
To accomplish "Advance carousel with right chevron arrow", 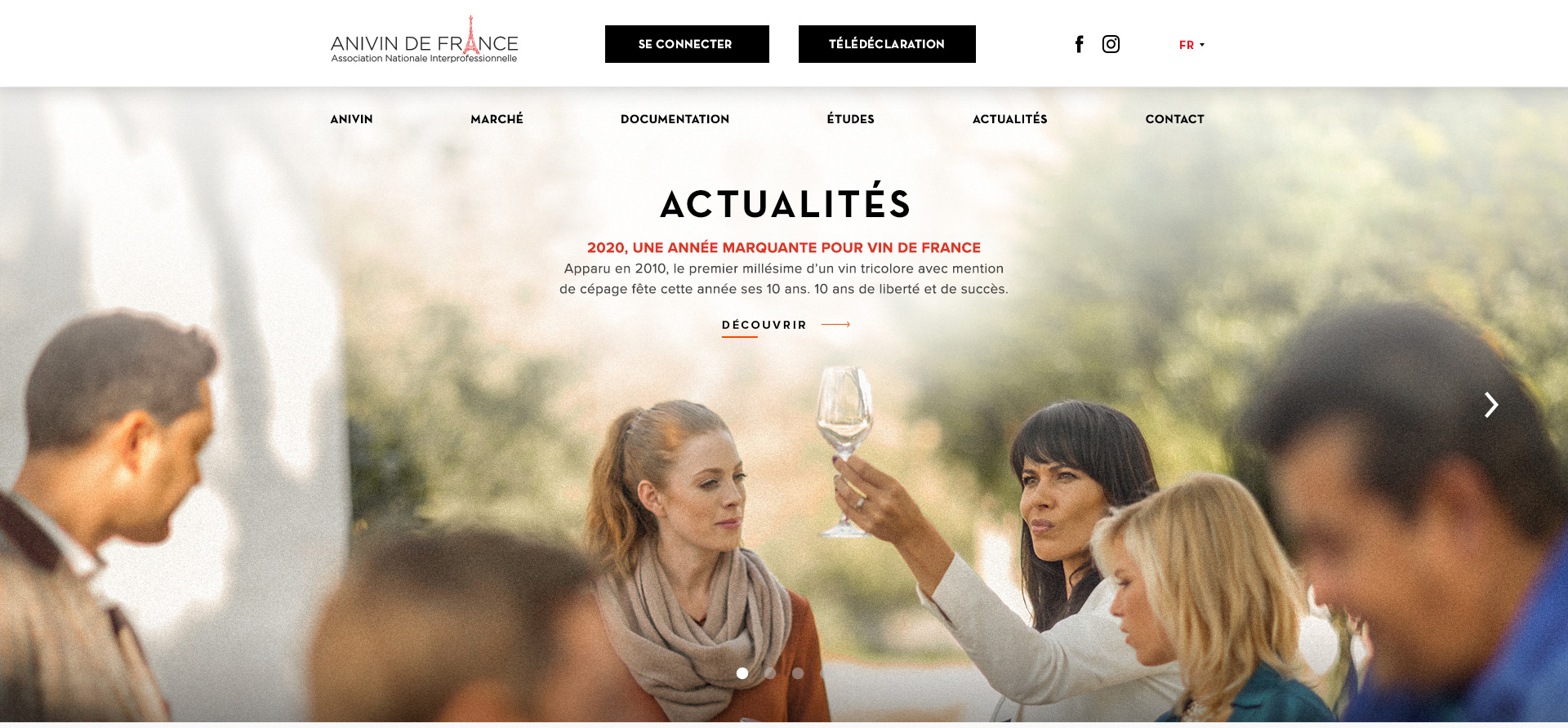I will [1491, 405].
